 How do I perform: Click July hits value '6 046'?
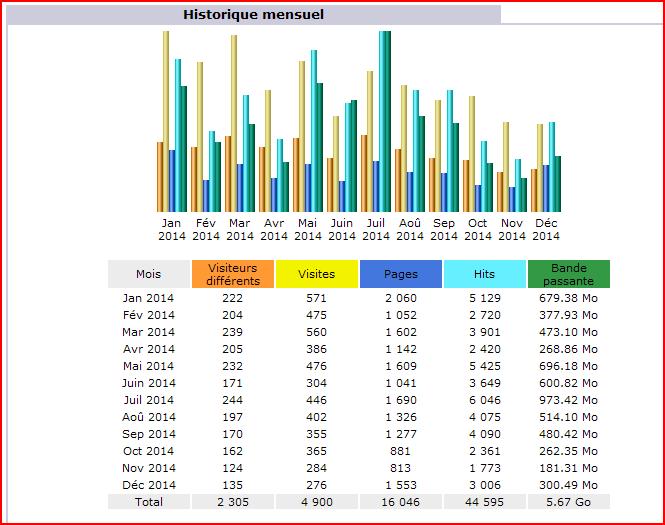coord(485,400)
